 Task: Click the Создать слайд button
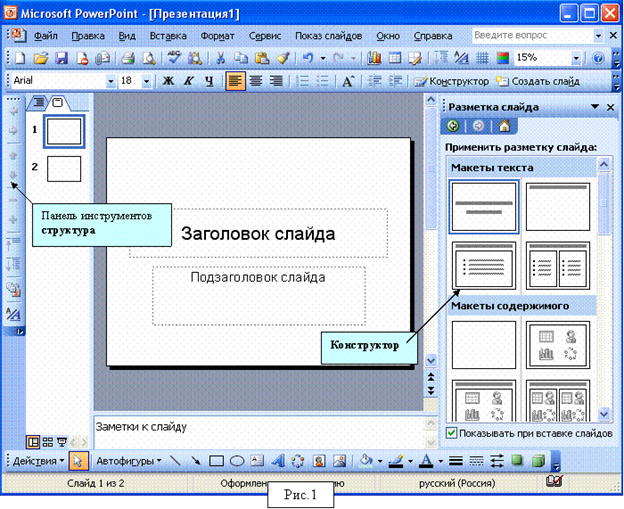pos(538,81)
